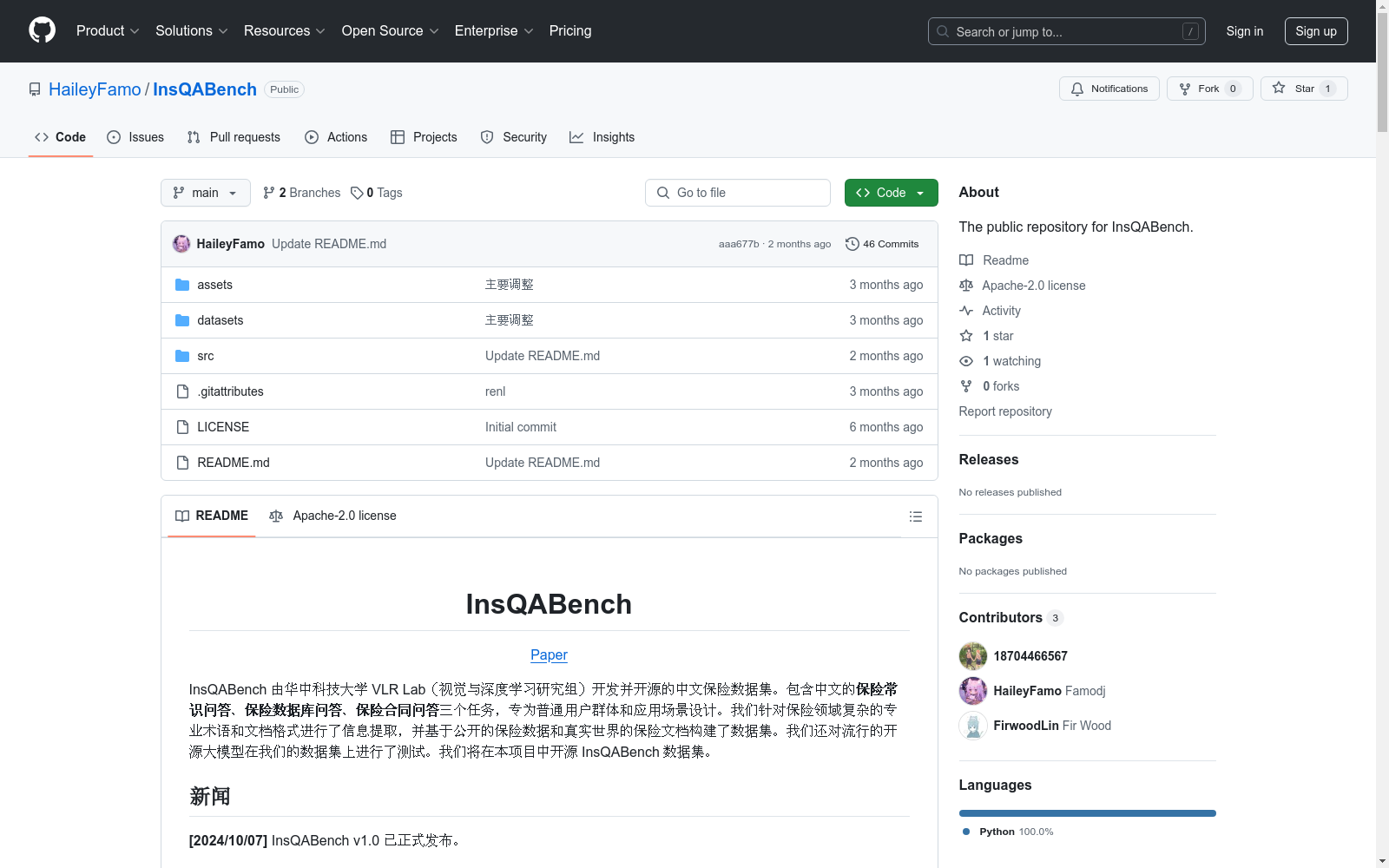Switch to the Pull requests tab
Image resolution: width=1389 pixels, height=868 pixels.
(234, 137)
